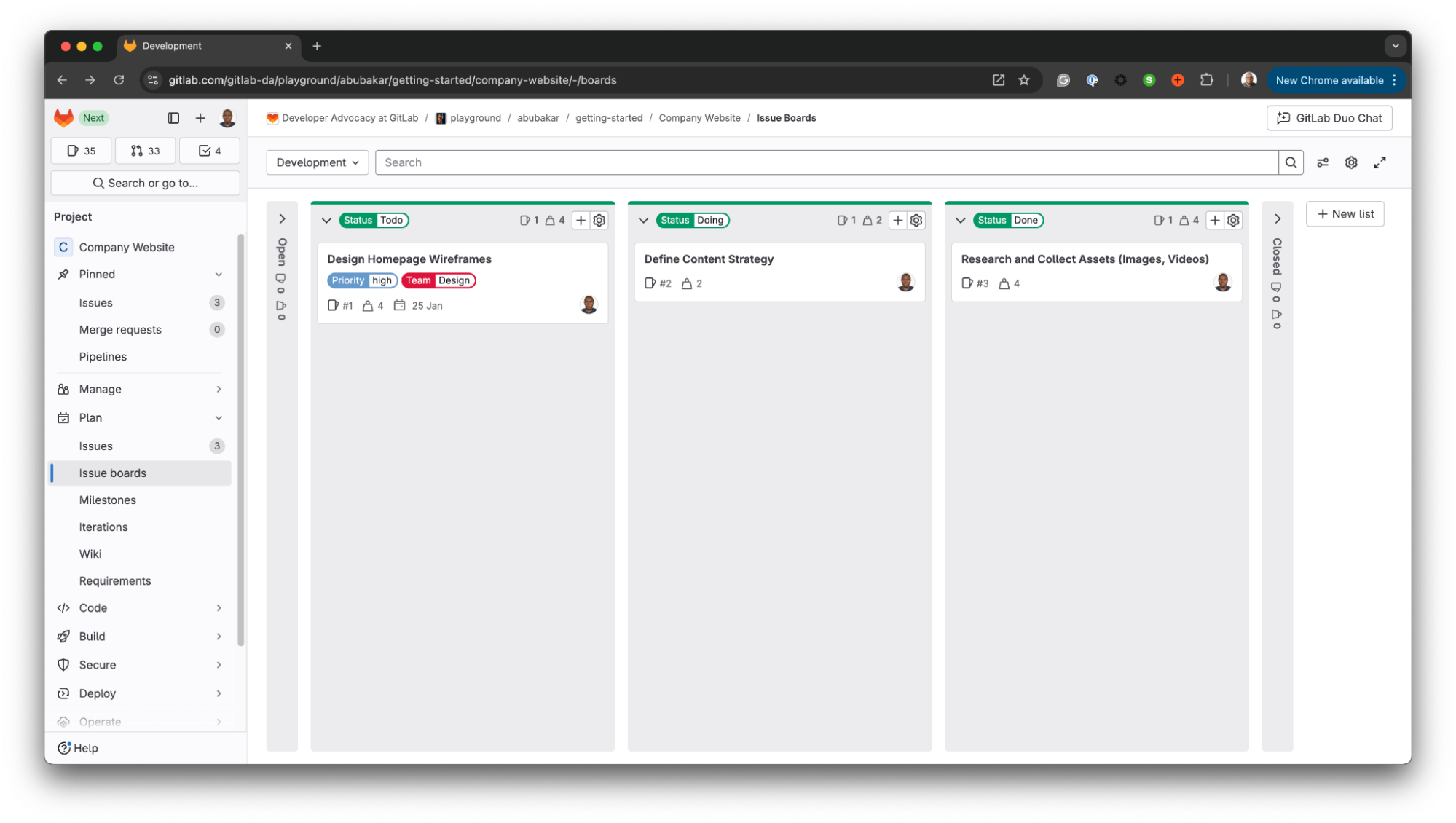This screenshot has height=823, width=1456.
Task: Toggle the Done status column closed
Action: pyautogui.click(x=961, y=220)
